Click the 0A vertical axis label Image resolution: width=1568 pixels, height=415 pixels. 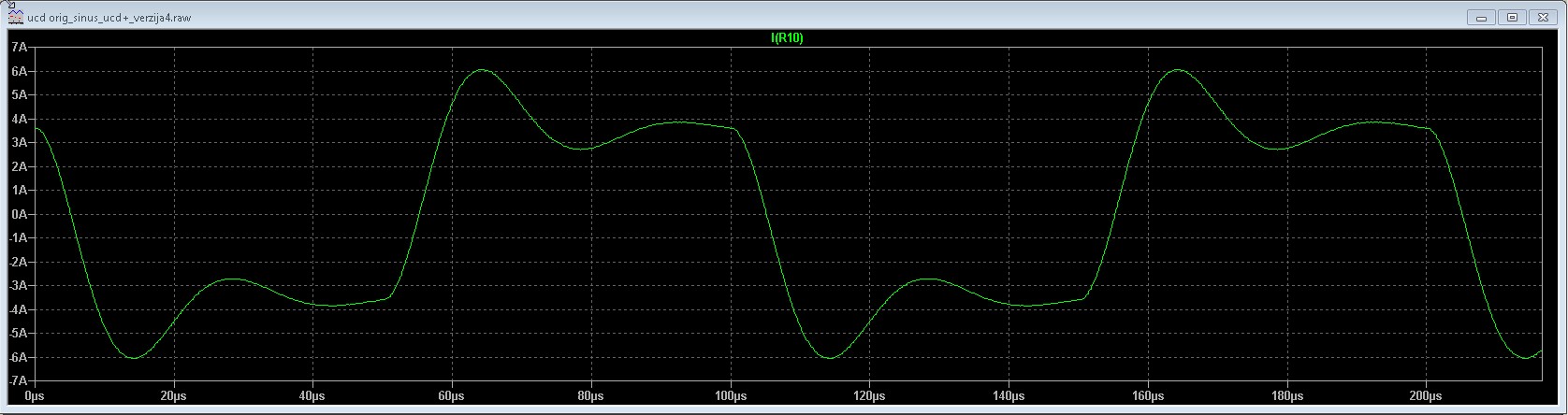pyautogui.click(x=18, y=214)
